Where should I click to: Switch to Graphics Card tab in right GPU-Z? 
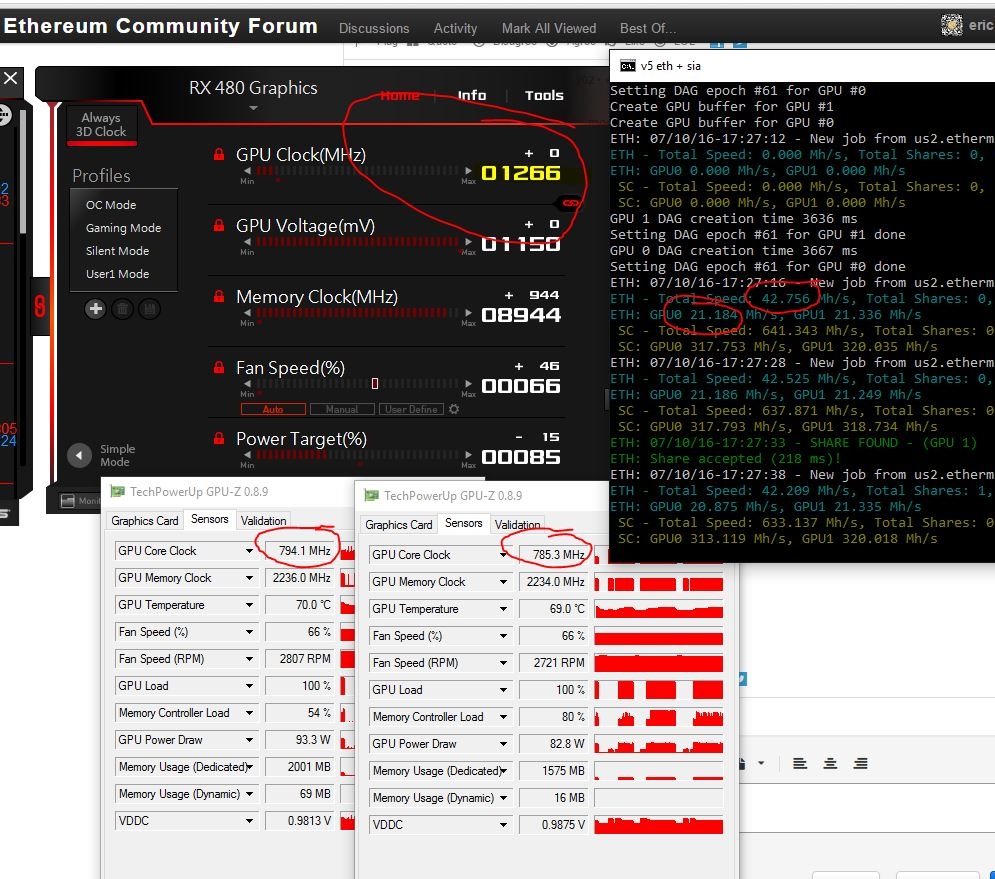coord(399,525)
